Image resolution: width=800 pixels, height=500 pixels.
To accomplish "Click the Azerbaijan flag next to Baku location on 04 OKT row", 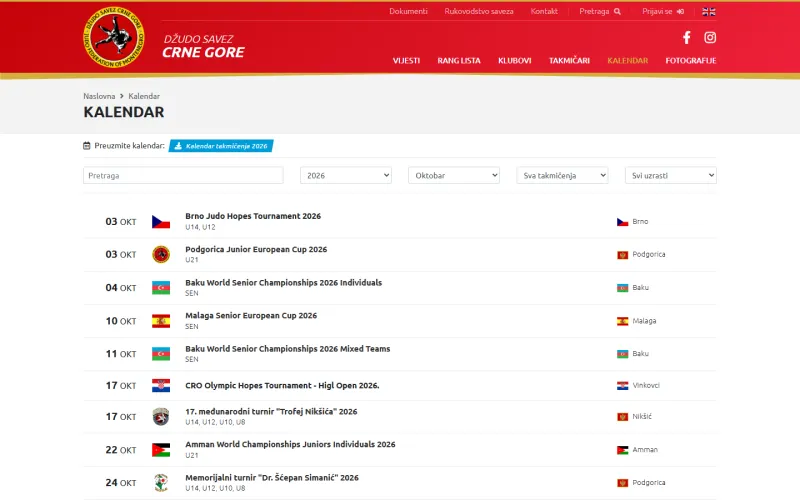I will point(622,288).
